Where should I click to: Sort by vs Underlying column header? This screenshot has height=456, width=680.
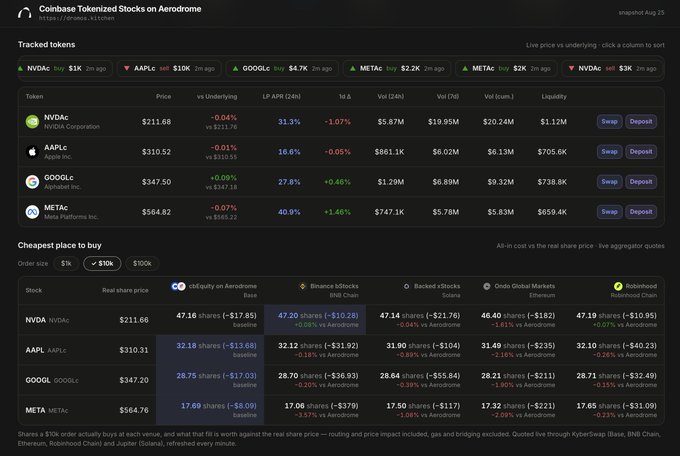pos(217,97)
